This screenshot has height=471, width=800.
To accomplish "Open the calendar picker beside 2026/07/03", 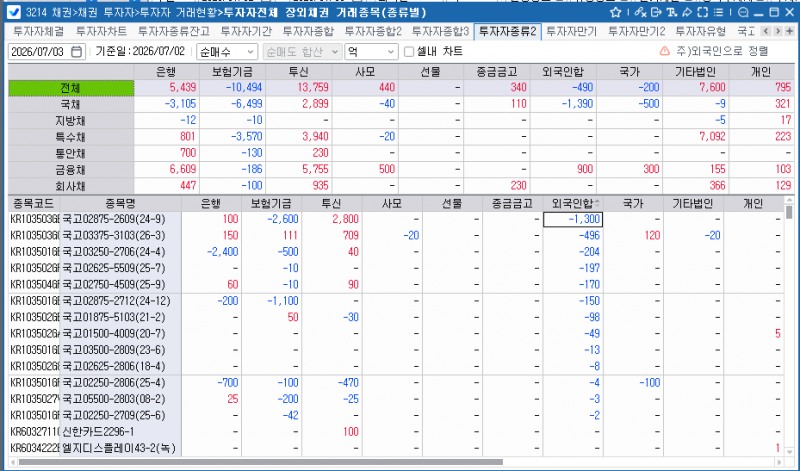I will coord(77,52).
